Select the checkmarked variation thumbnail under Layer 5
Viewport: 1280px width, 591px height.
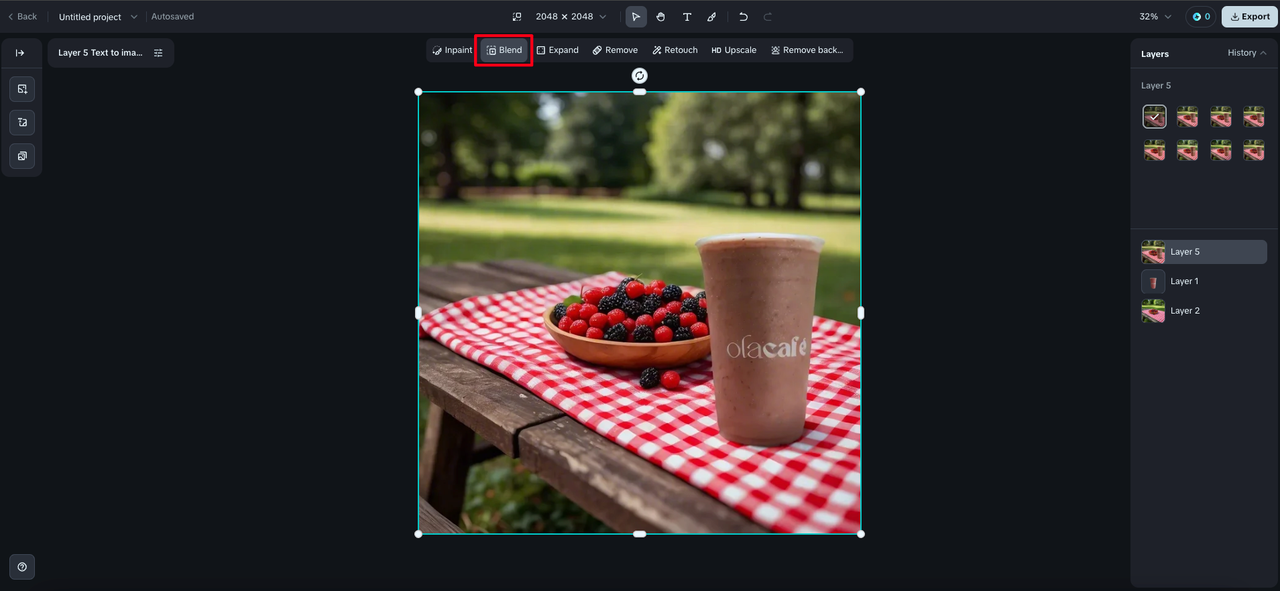pyautogui.click(x=1154, y=117)
